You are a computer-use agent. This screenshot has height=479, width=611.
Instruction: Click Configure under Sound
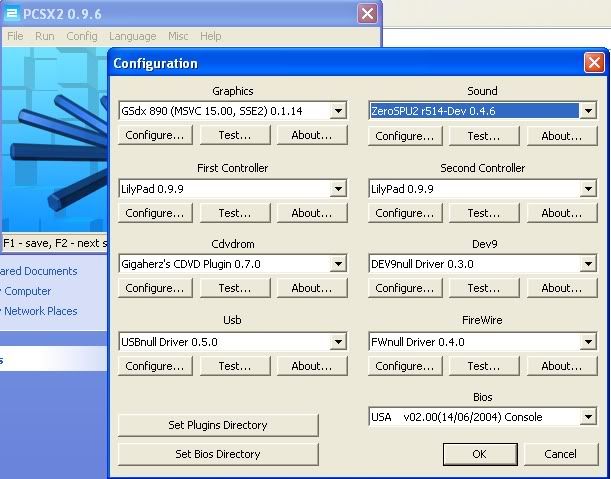405,136
